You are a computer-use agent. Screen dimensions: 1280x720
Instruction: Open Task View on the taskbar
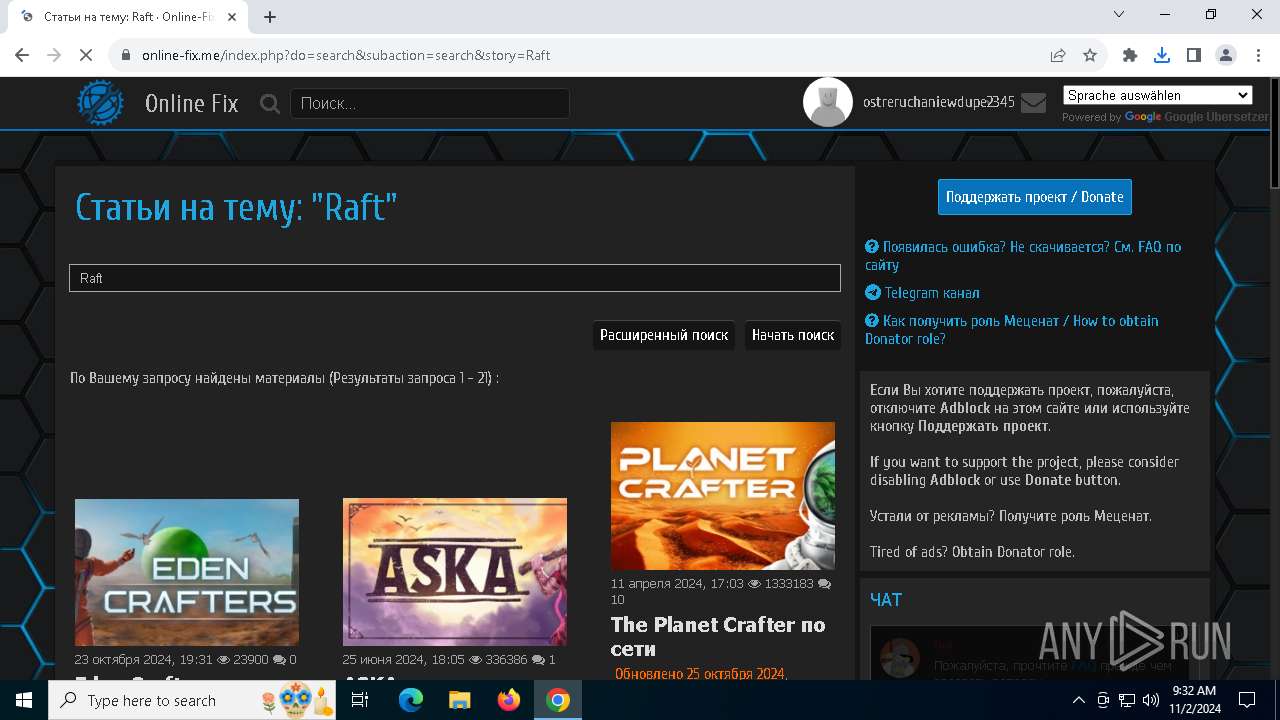point(360,700)
